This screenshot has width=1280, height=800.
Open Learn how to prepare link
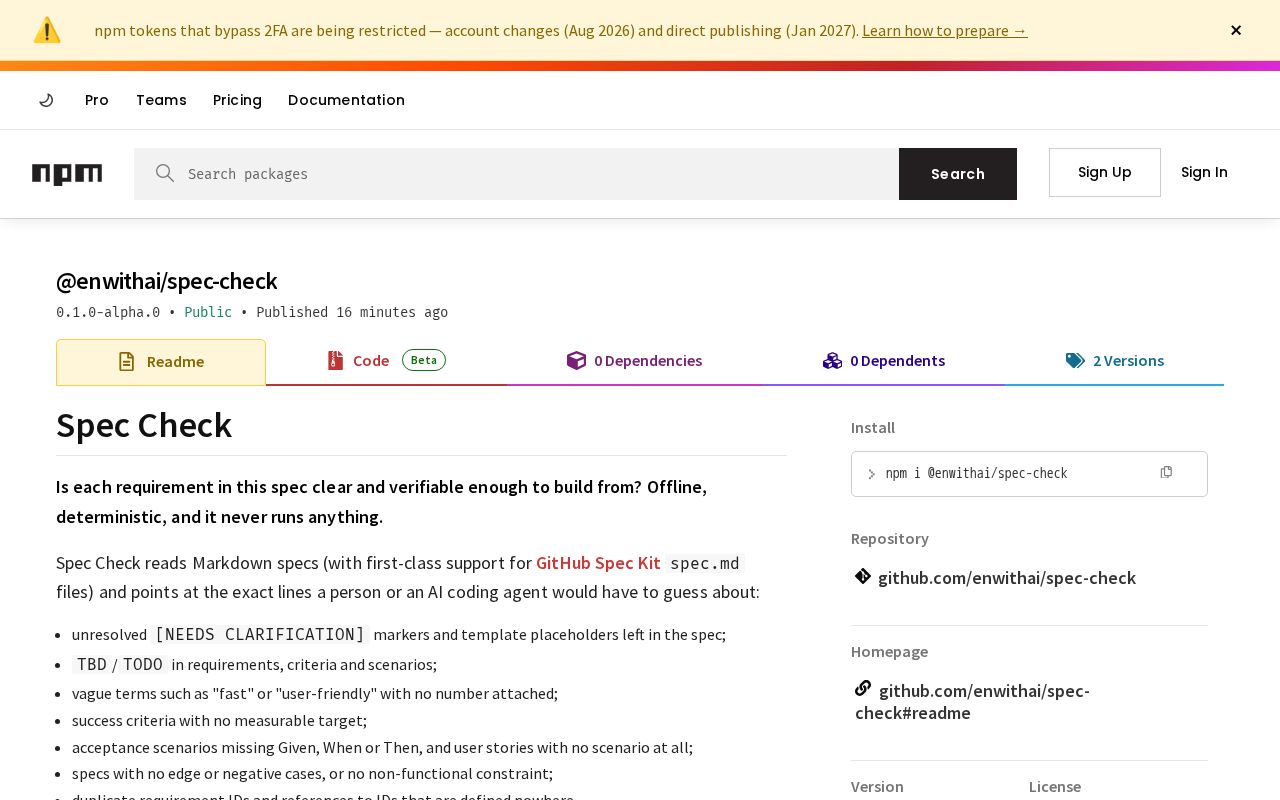tap(944, 30)
